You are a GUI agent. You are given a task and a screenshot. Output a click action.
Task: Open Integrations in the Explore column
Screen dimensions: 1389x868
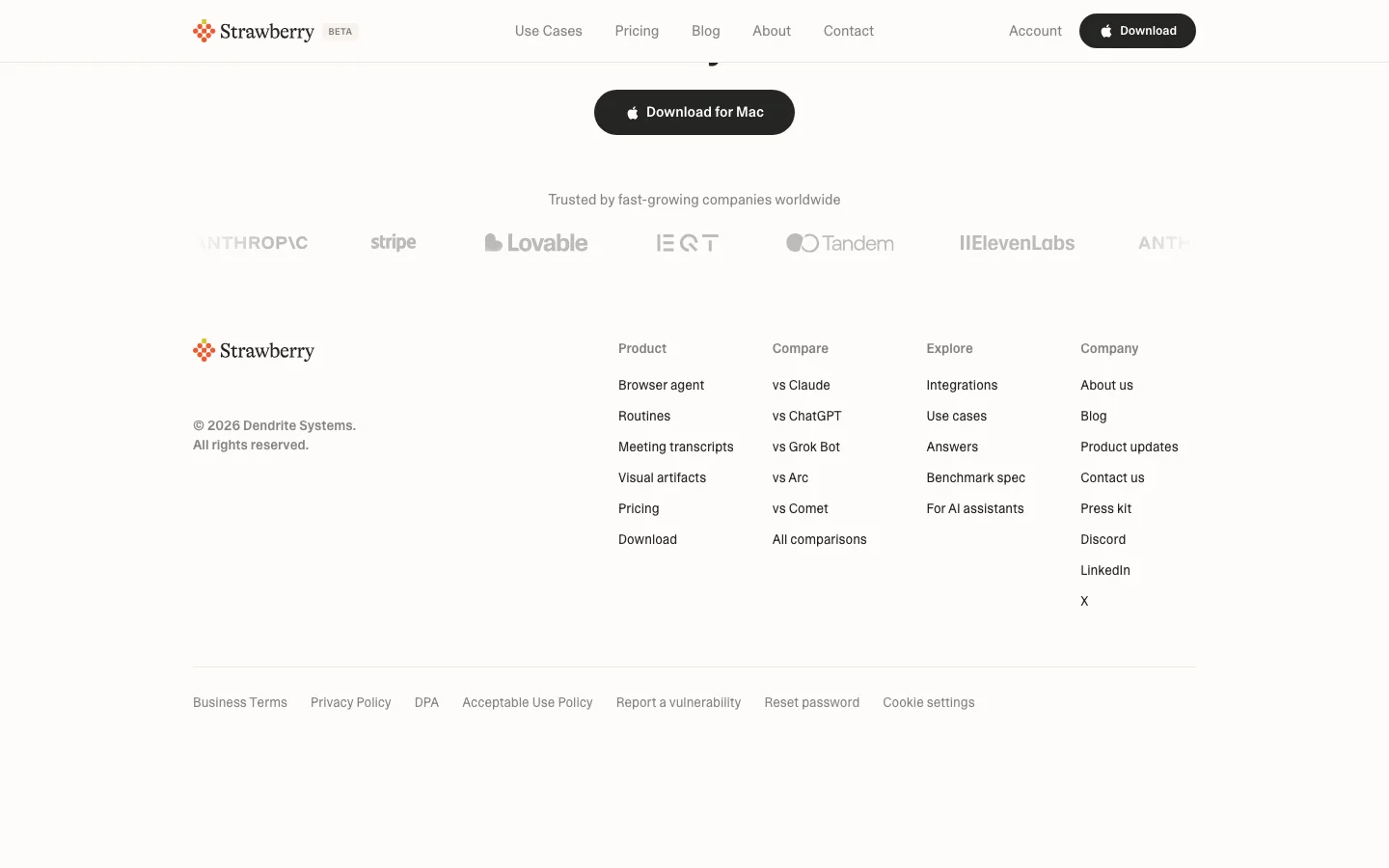pos(963,385)
